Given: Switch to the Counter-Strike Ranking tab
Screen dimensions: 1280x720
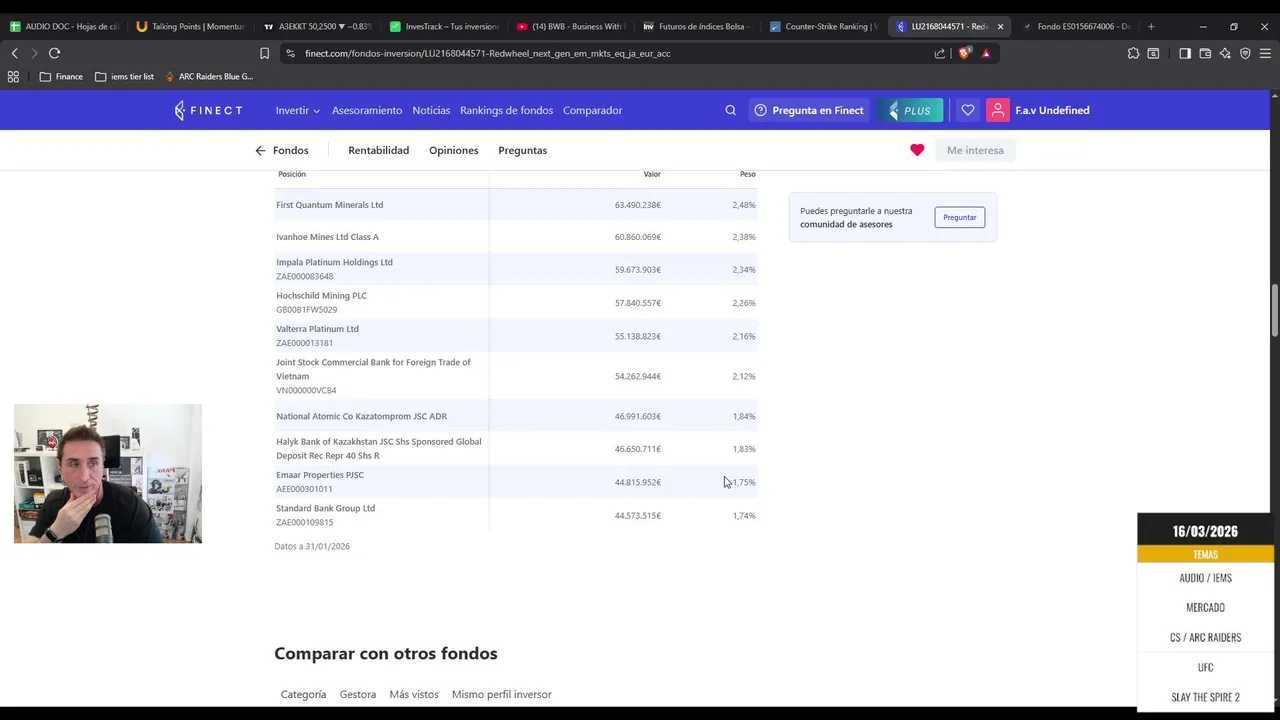Looking at the screenshot, I should (824, 26).
